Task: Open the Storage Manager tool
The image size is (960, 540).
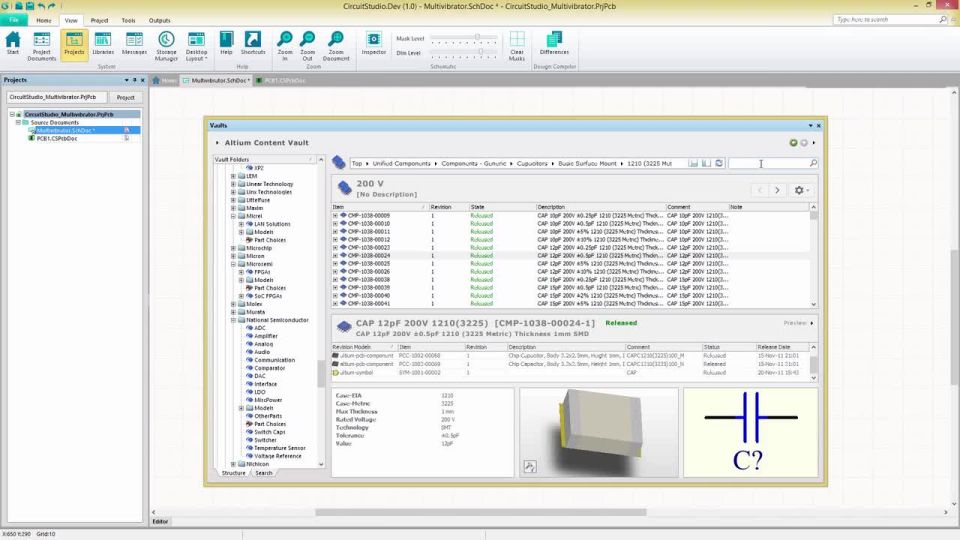Action: coord(166,46)
